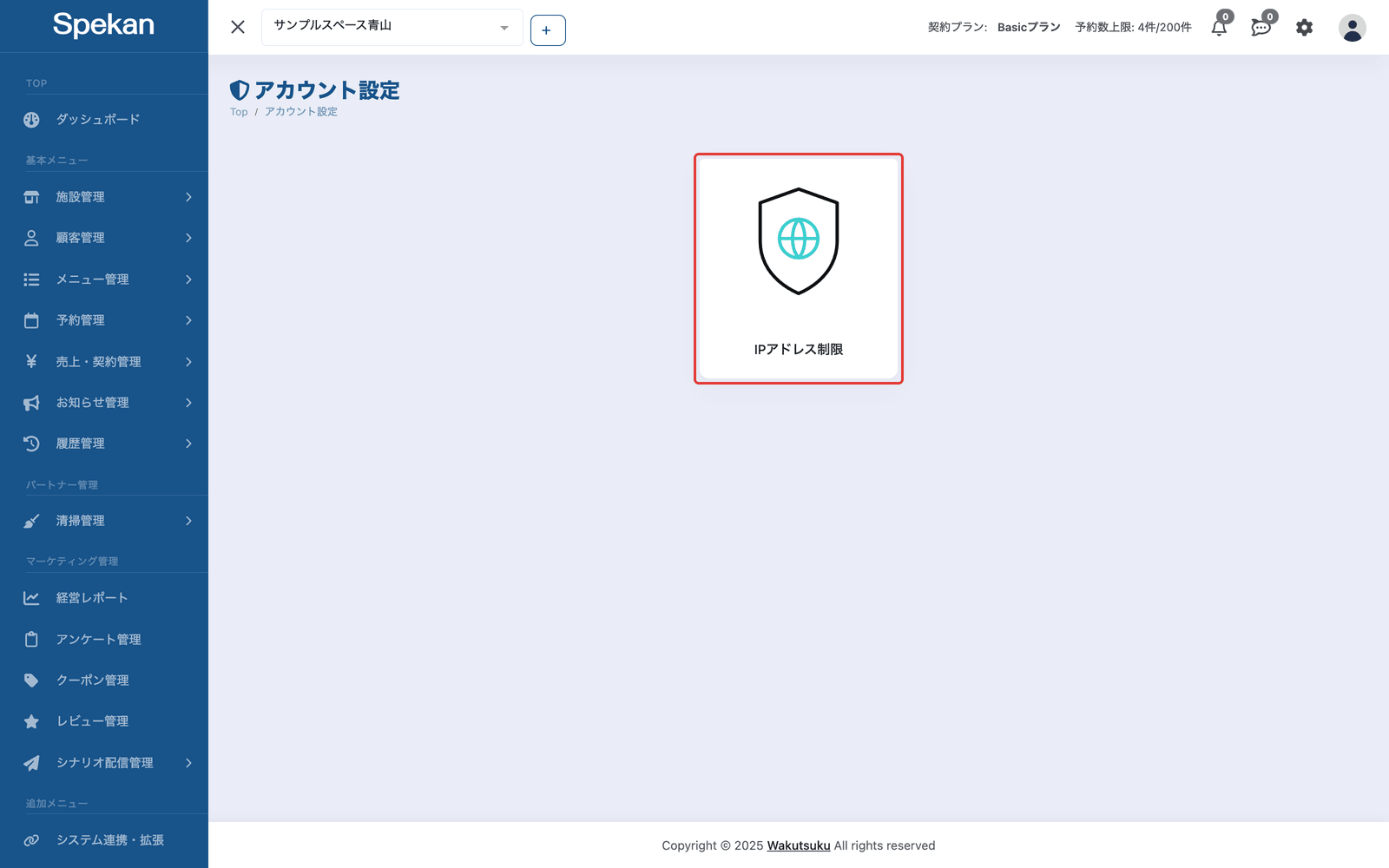This screenshot has width=1389, height=868.
Task: Click the シナリオ配信管理 paper plane icon
Action: [x=31, y=763]
